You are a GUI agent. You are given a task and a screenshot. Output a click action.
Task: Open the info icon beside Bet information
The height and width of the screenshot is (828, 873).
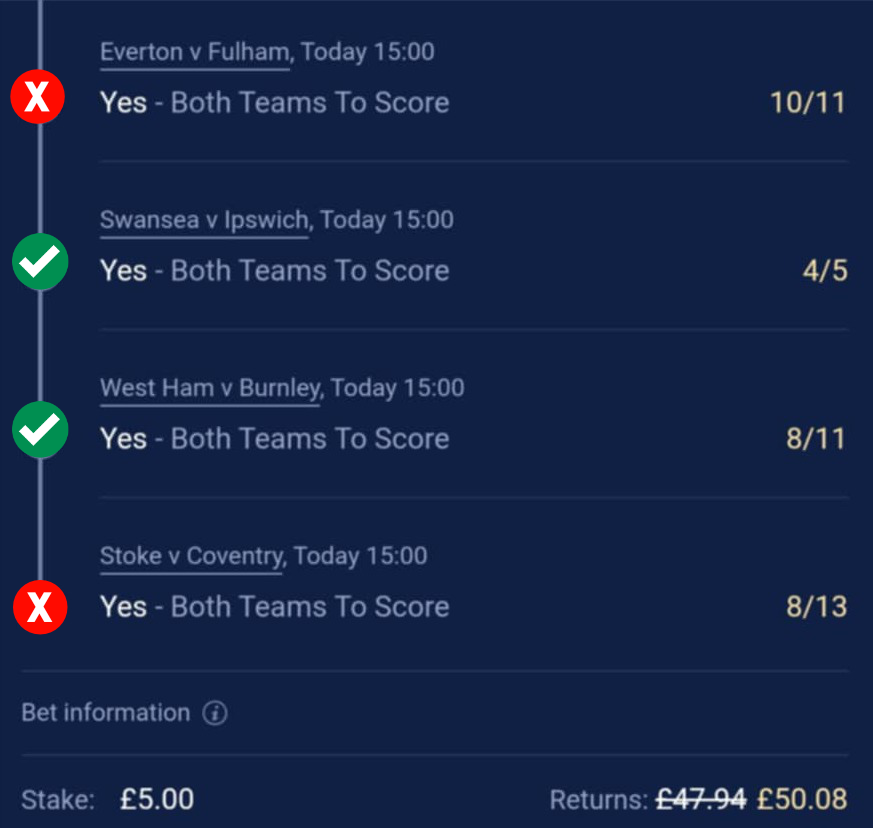click(215, 713)
